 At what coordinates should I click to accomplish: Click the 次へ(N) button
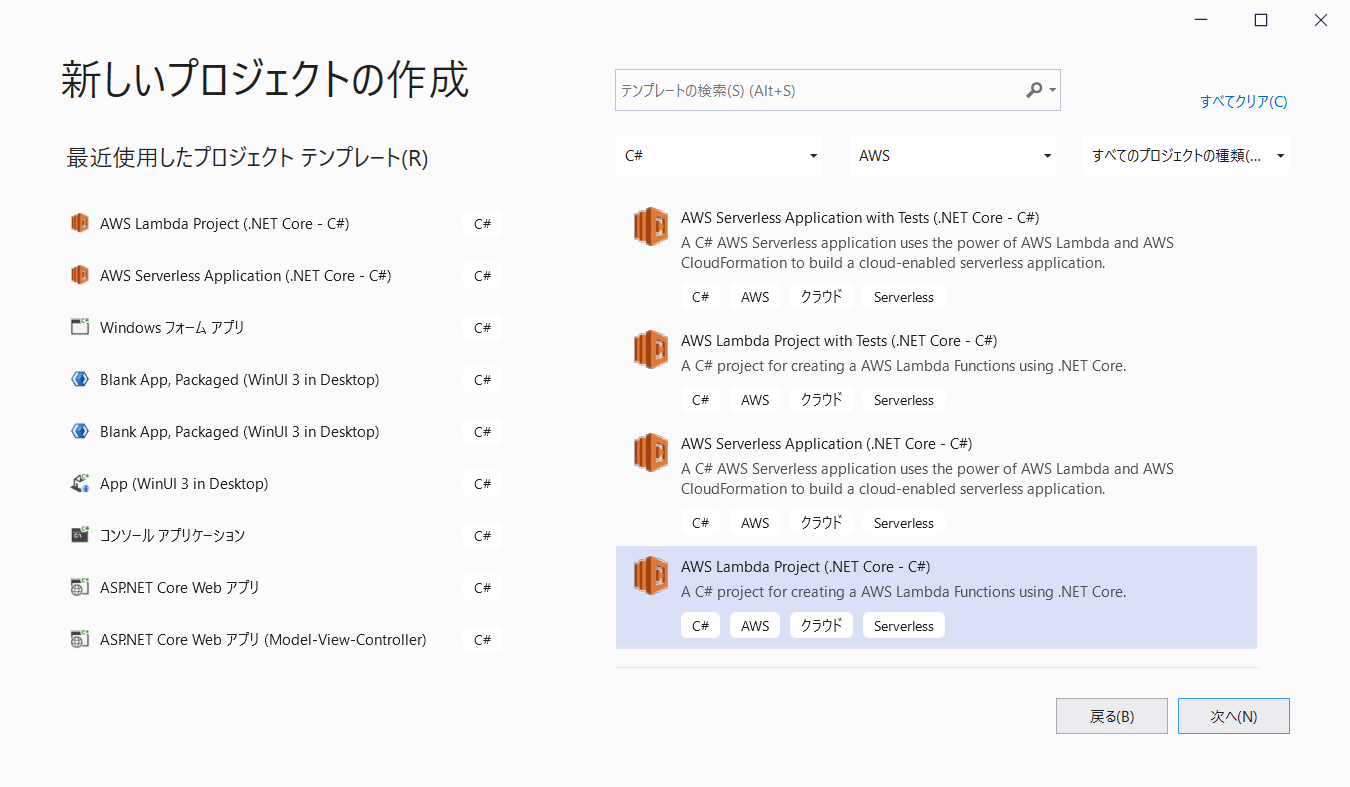click(1234, 716)
